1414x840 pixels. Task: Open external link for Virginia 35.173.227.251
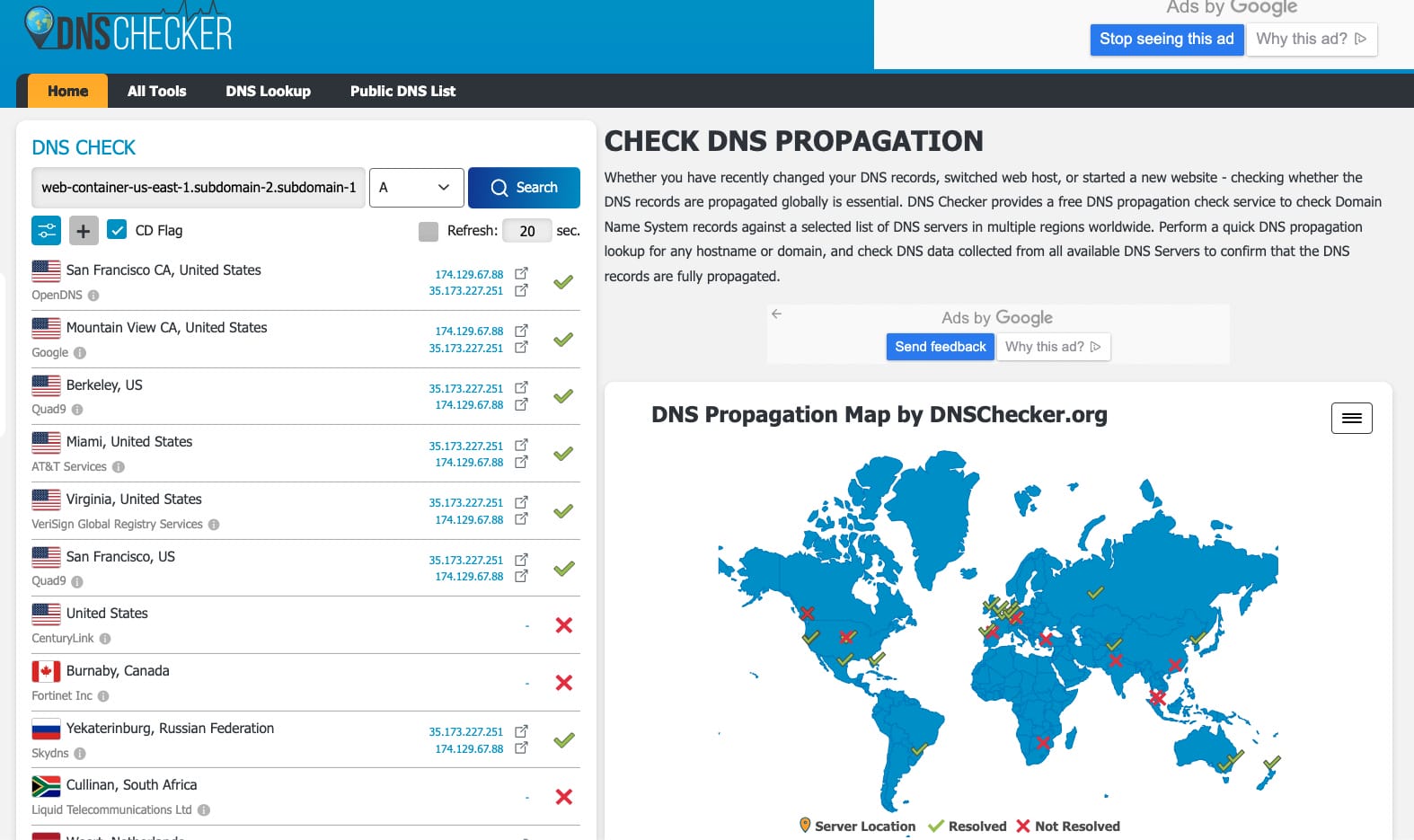coord(521,502)
